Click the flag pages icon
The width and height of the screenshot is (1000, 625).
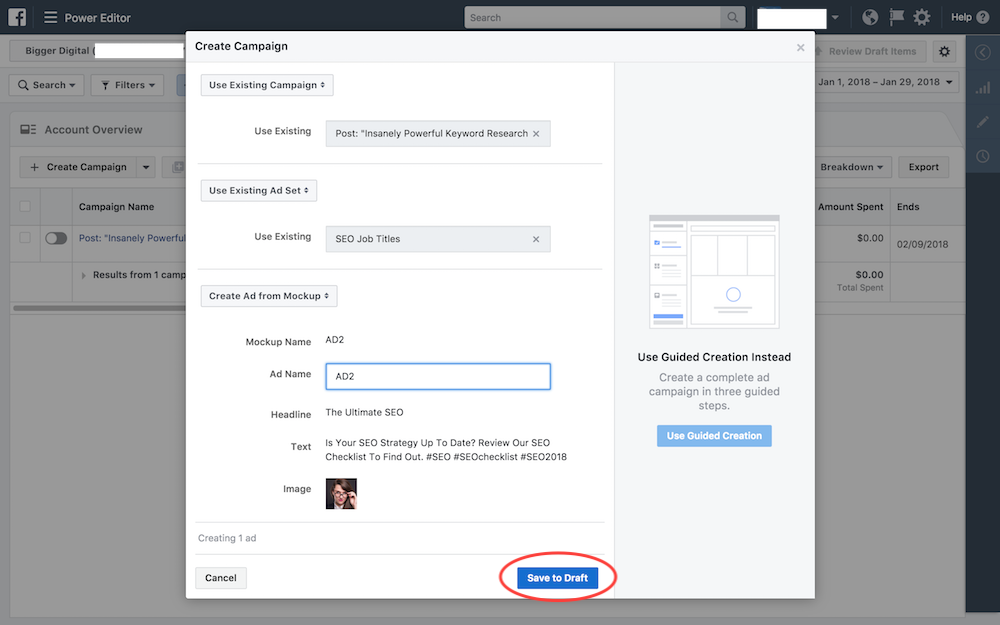click(x=896, y=17)
